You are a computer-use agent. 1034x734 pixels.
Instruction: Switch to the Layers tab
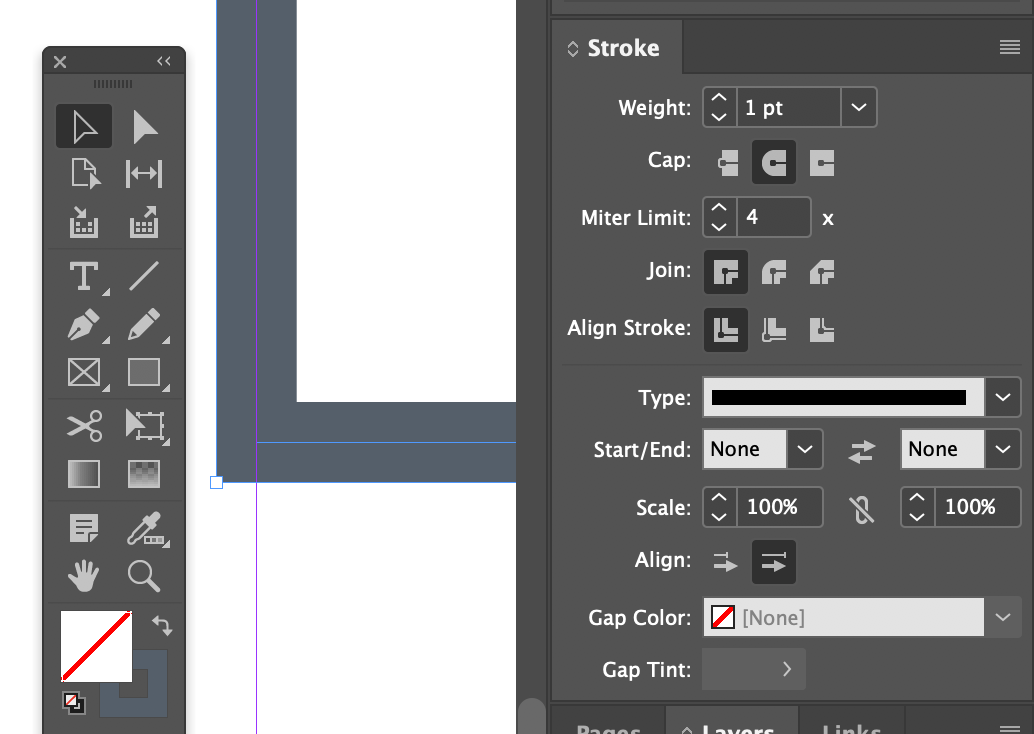731,727
